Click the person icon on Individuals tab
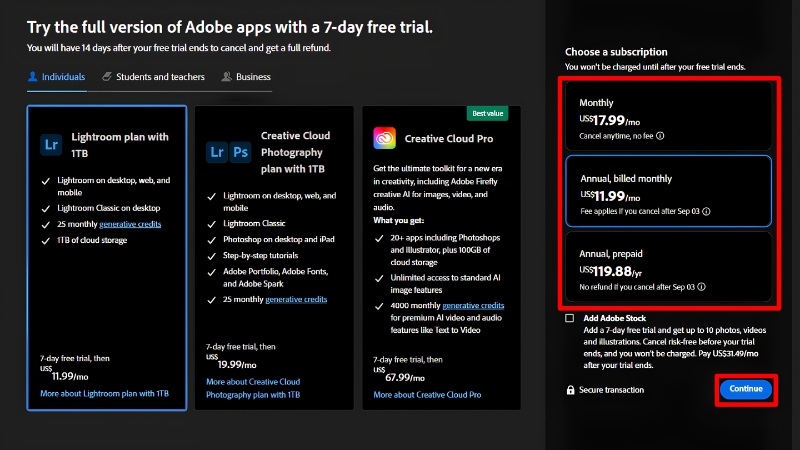 pyautogui.click(x=33, y=77)
